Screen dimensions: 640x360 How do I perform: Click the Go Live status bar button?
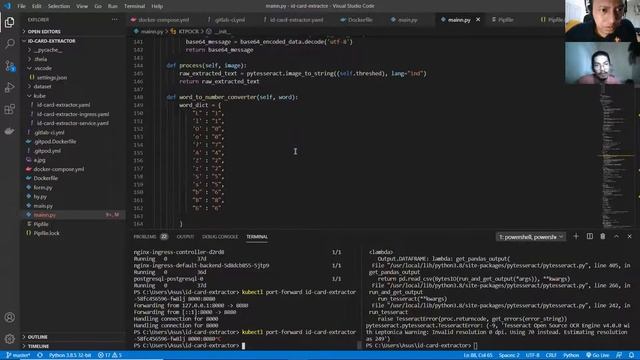tap(598, 355)
